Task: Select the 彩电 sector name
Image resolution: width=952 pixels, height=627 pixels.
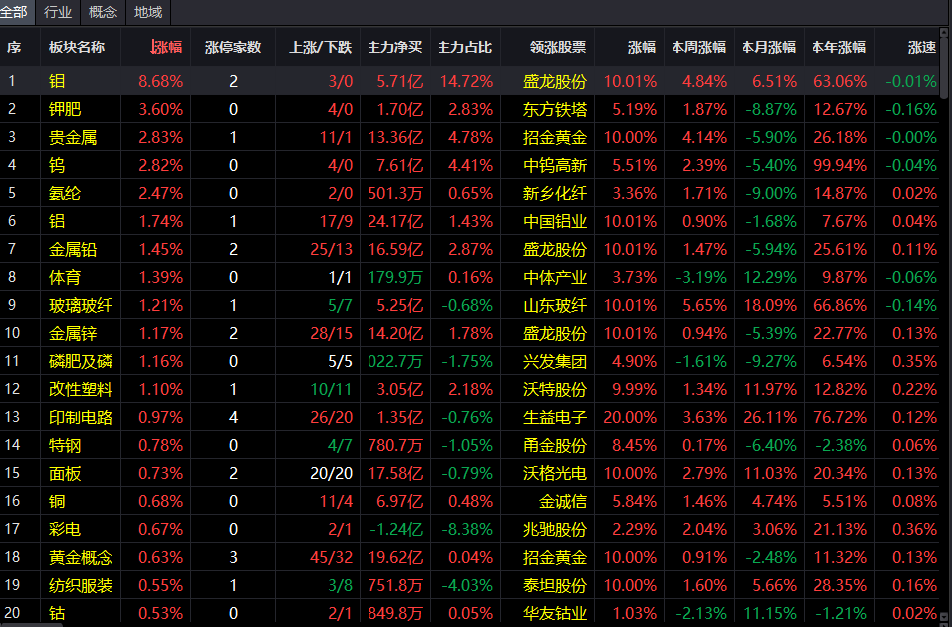Action: pos(65,529)
